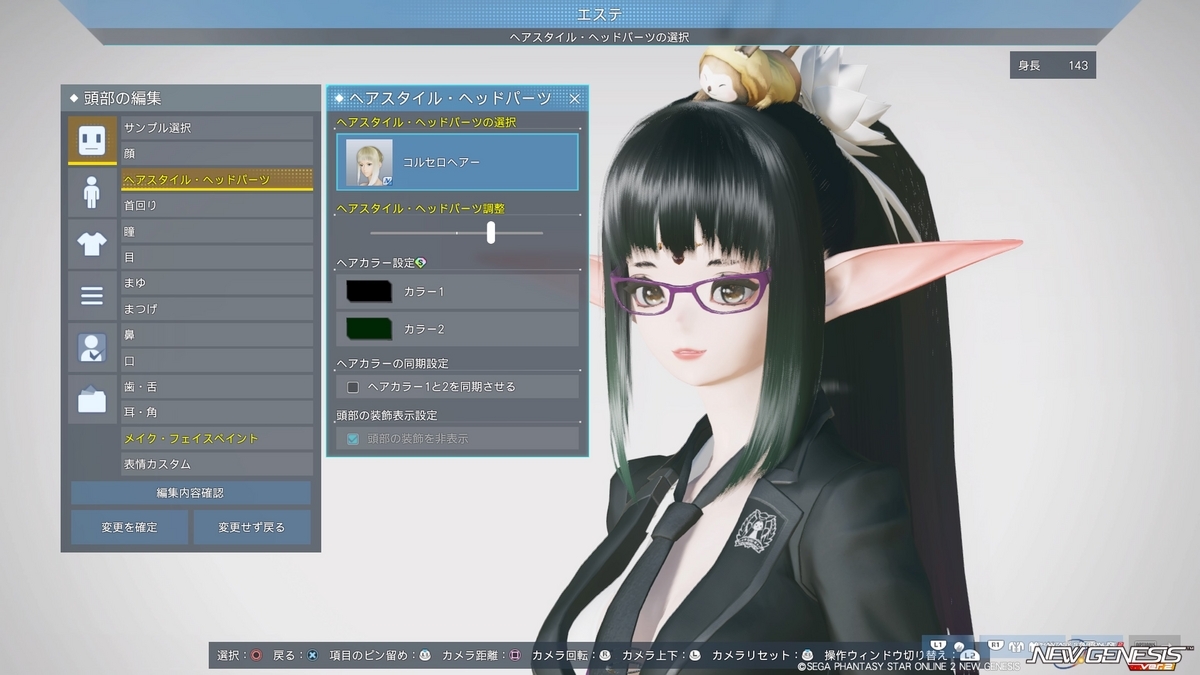Click the カメラ上下 stick hint

tap(661, 655)
